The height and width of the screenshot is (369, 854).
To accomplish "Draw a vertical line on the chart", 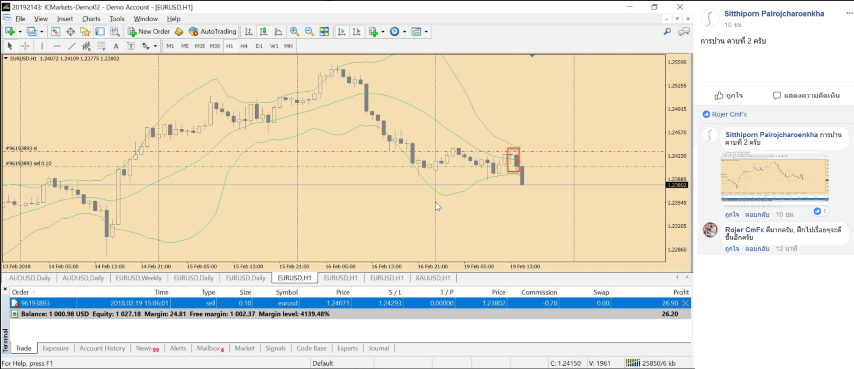I will pyautogui.click(x=42, y=46).
